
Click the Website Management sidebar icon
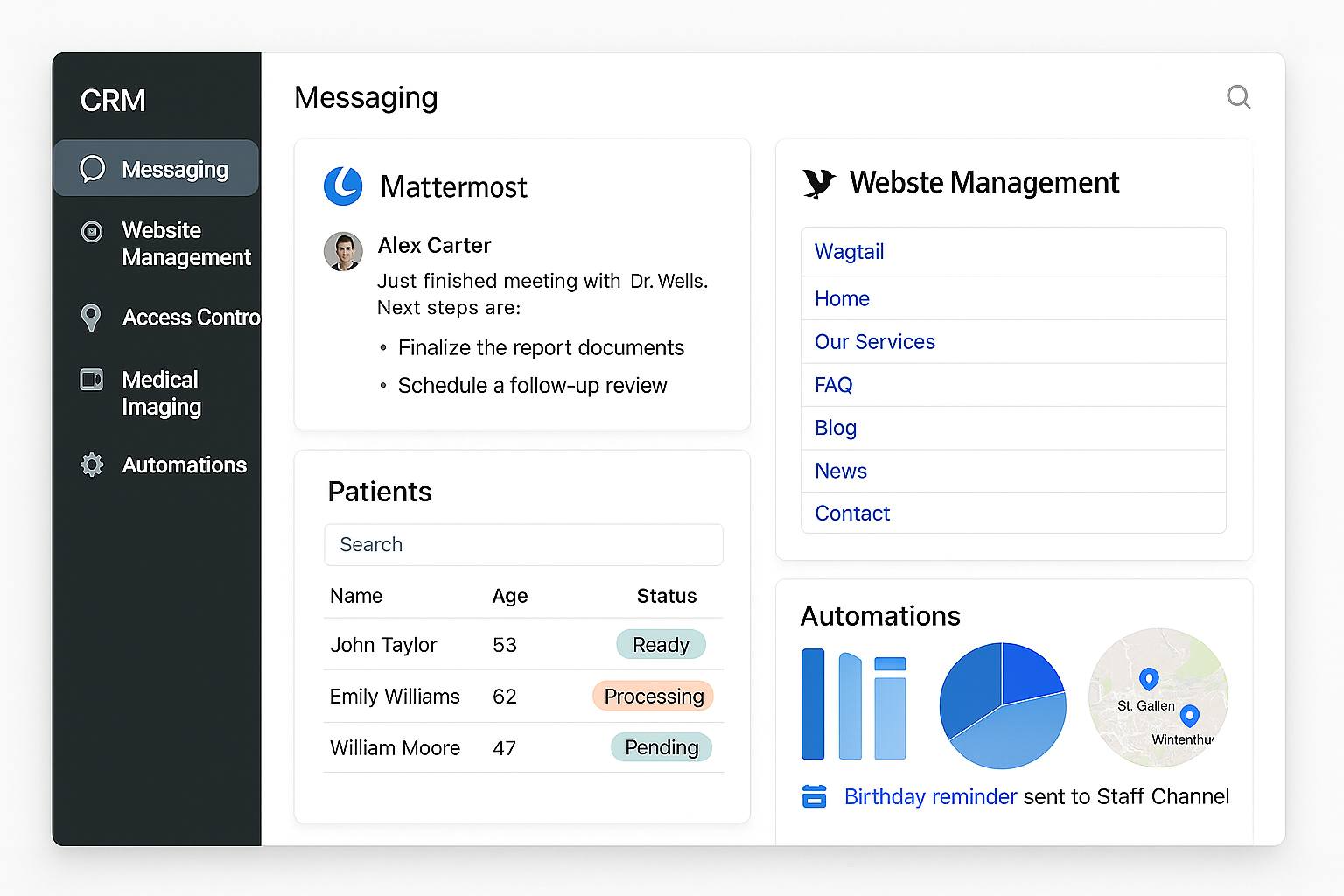[x=92, y=231]
